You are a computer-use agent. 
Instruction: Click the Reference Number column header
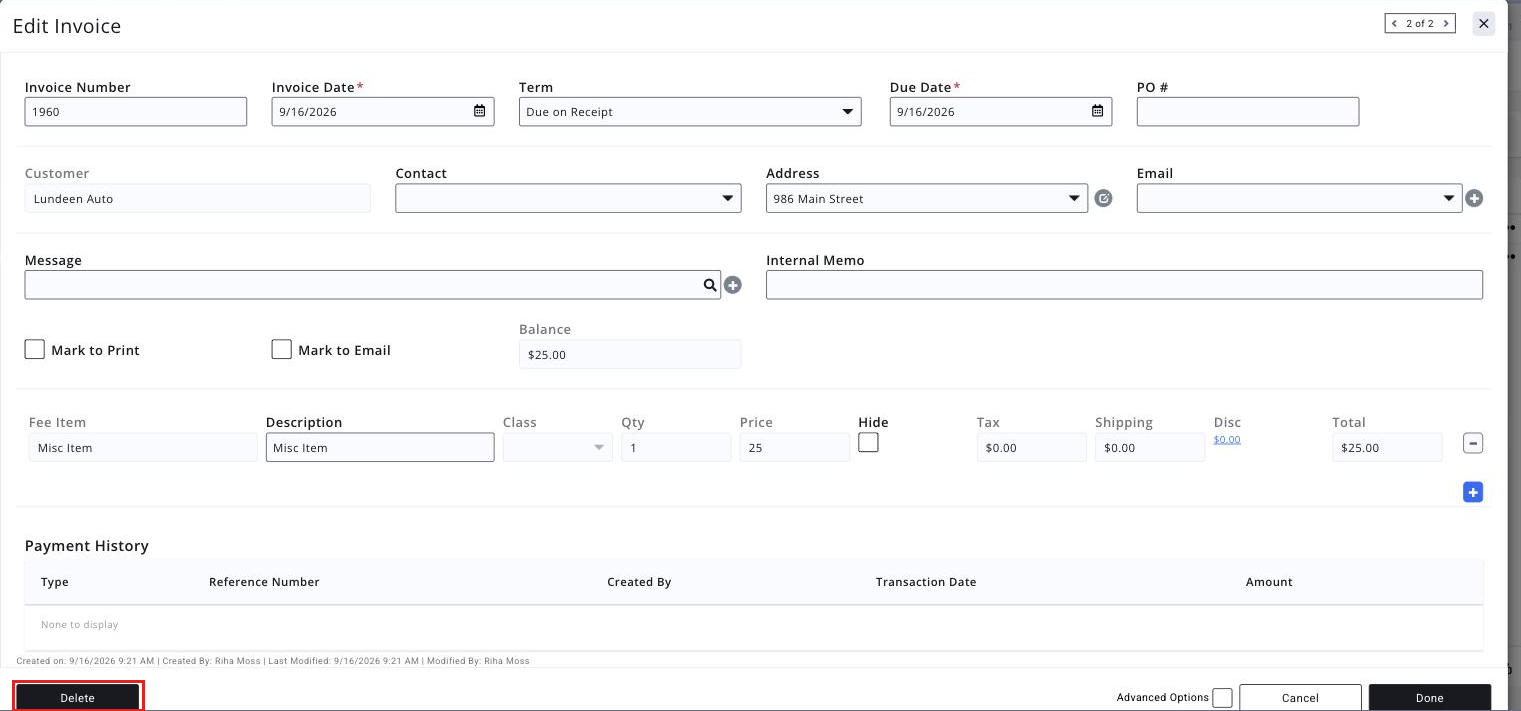264,582
